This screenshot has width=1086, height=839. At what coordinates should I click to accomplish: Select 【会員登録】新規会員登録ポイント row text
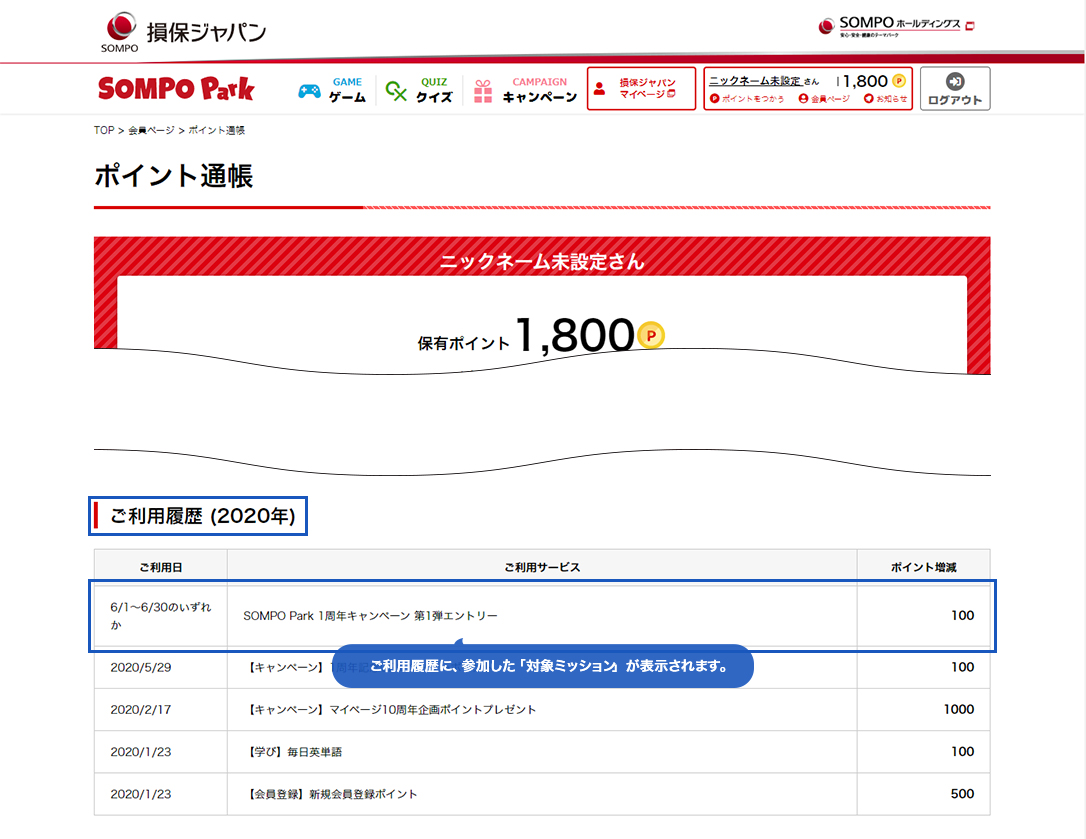point(332,794)
